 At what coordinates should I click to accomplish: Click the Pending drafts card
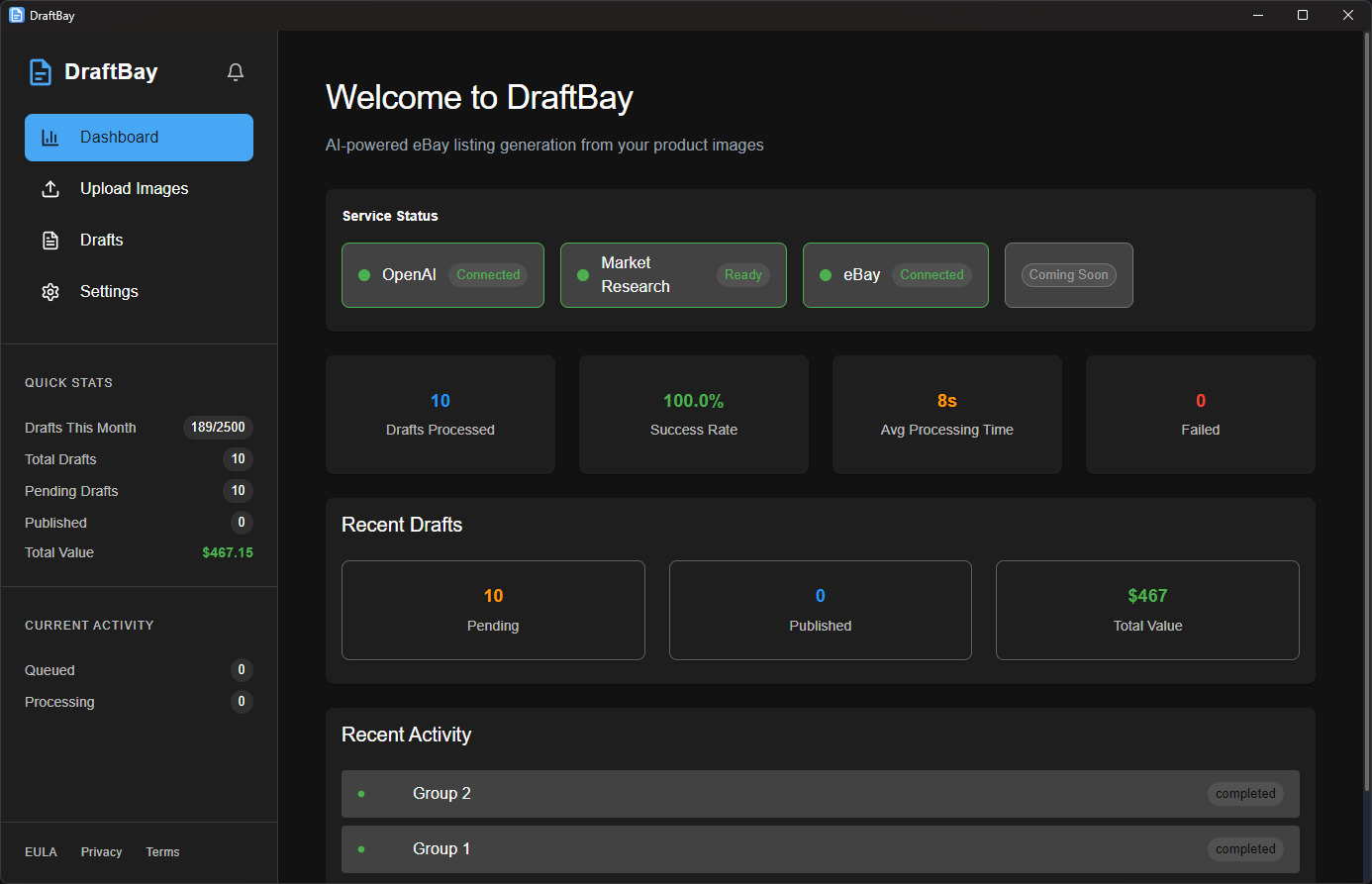pyautogui.click(x=493, y=610)
